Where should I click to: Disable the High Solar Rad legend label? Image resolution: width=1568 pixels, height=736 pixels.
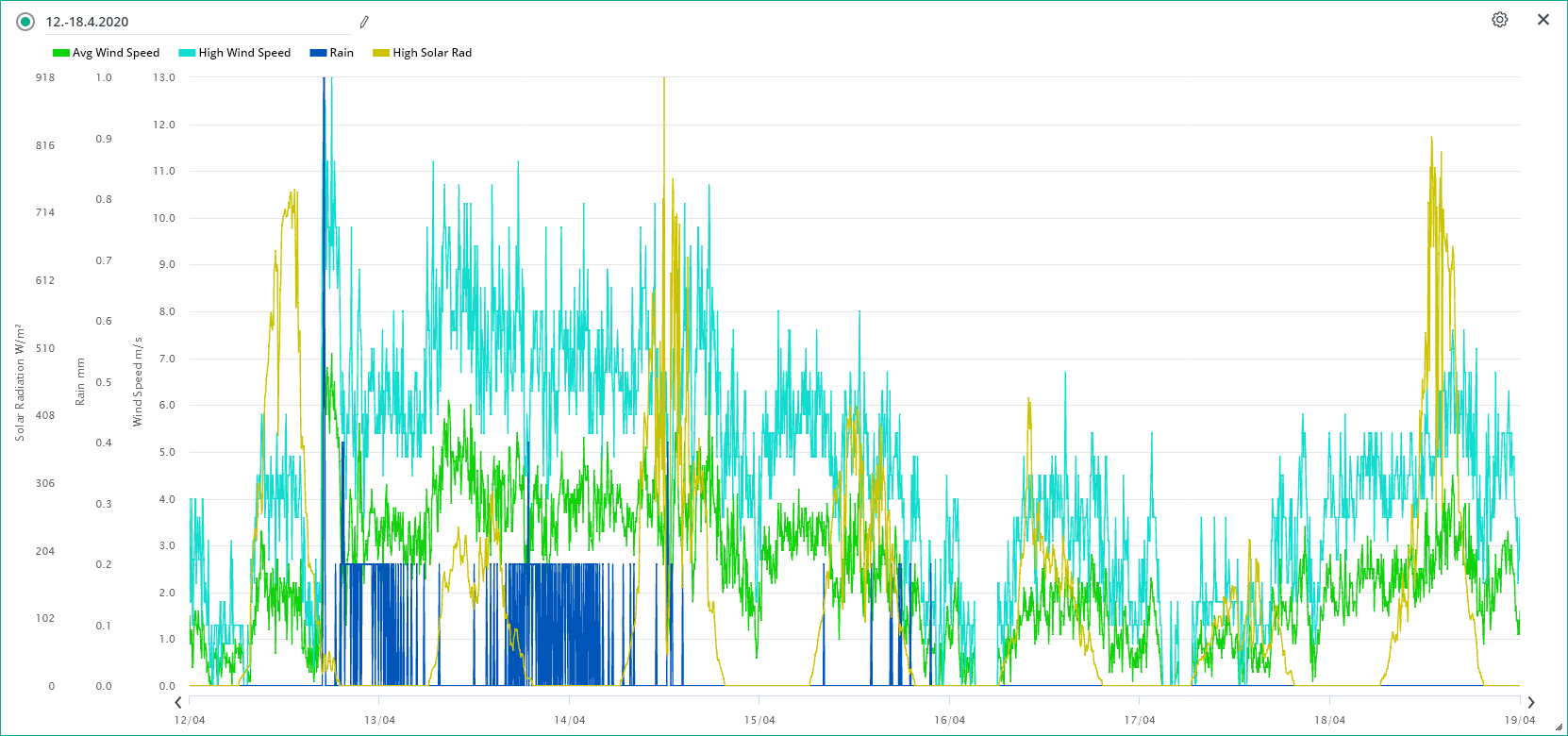[x=432, y=53]
